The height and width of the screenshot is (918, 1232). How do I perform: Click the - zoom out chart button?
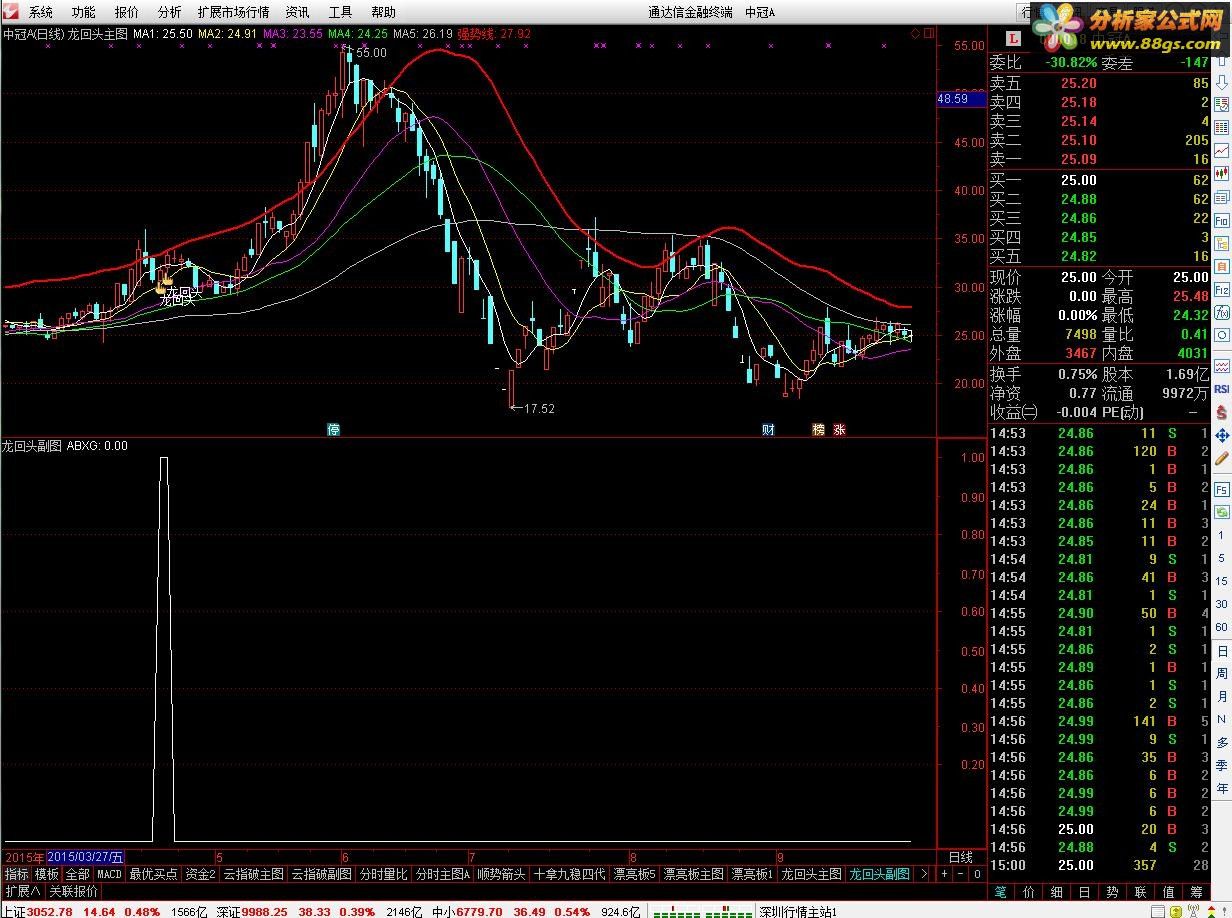click(961, 874)
